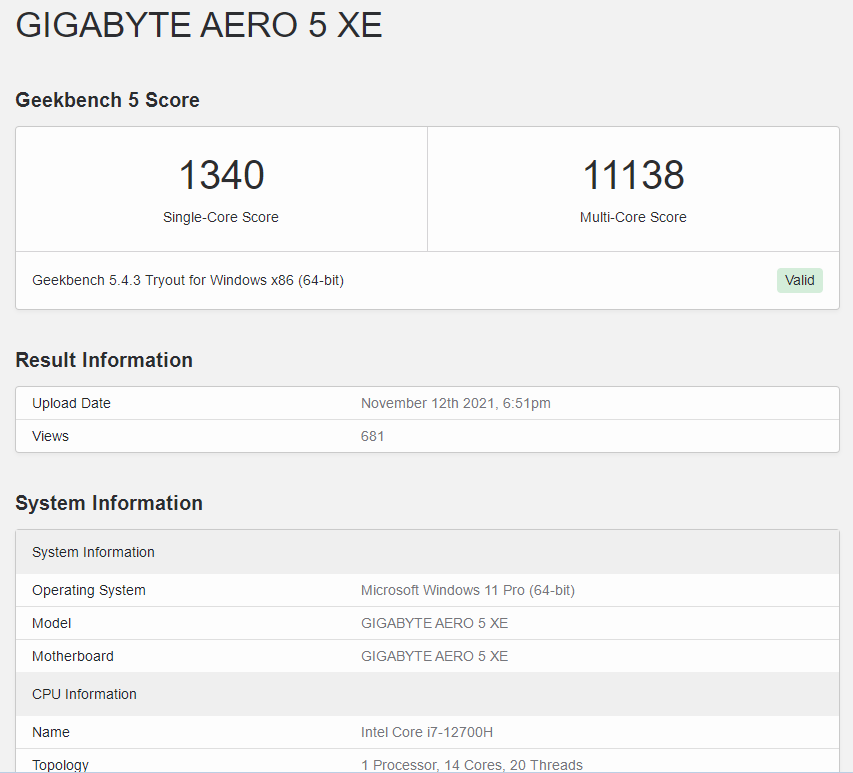Click the single-core score 1340
This screenshot has width=853, height=773.
(221, 176)
